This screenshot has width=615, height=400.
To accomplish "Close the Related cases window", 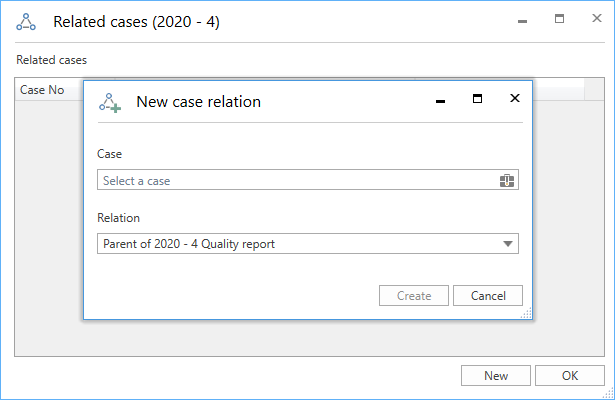I will (x=596, y=19).
